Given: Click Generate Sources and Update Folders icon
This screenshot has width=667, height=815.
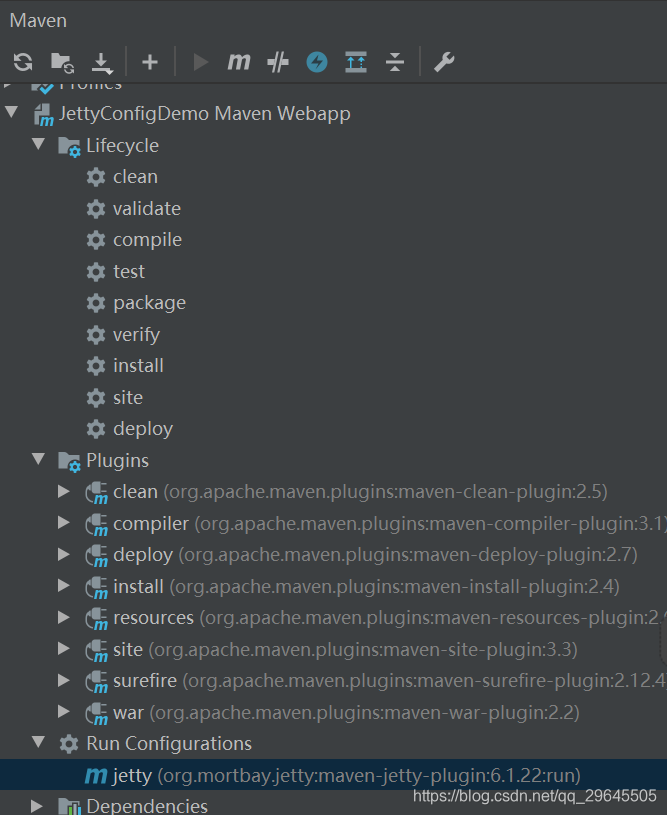Looking at the screenshot, I should point(62,62).
